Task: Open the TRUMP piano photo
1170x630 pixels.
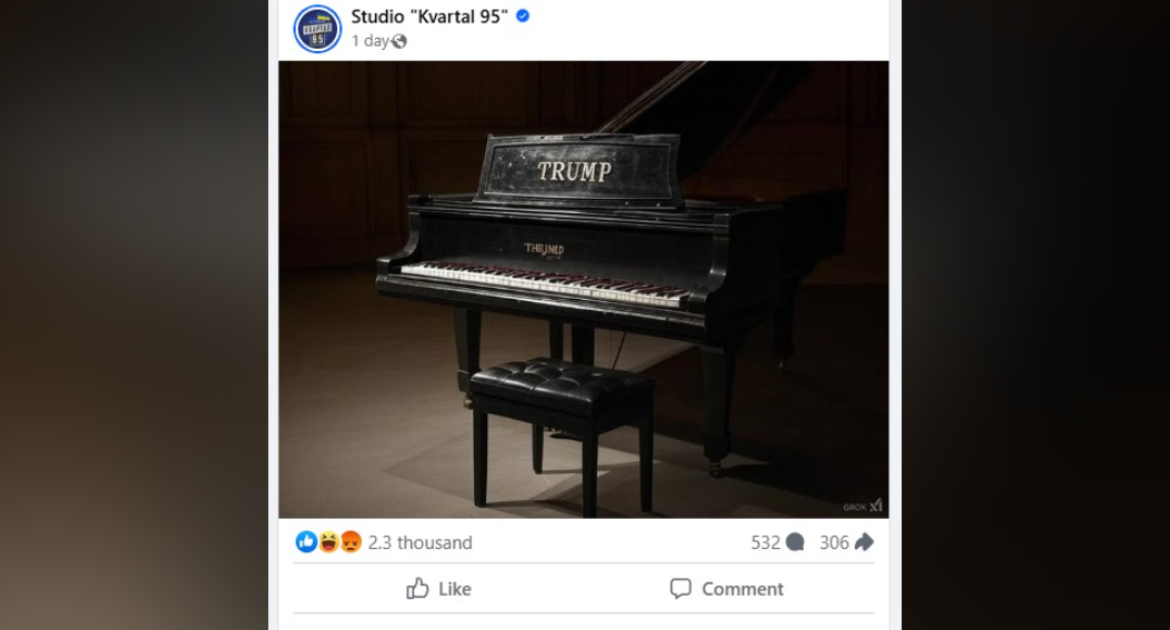Action: pyautogui.click(x=584, y=290)
